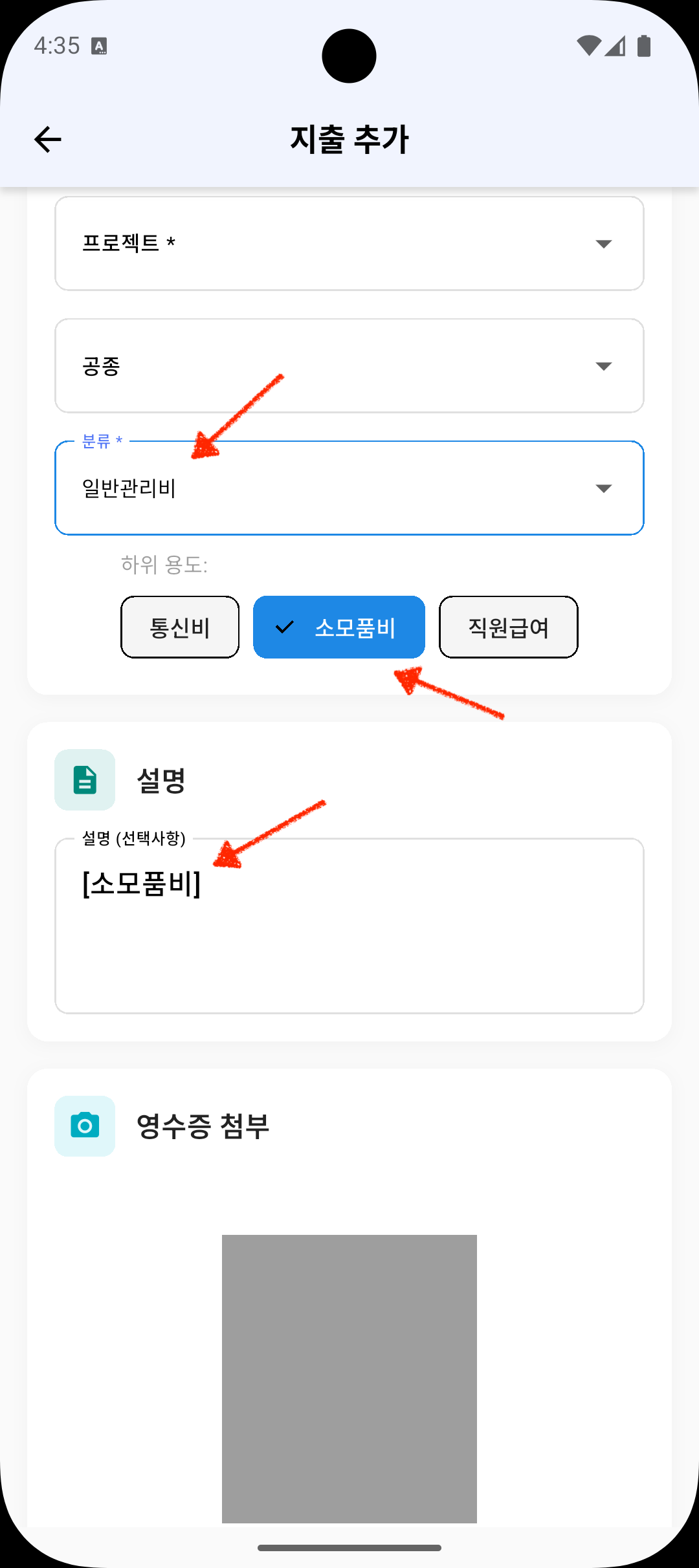699x1568 pixels.
Task: Tap the keyboard language indicator in status bar
Action: (x=99, y=46)
